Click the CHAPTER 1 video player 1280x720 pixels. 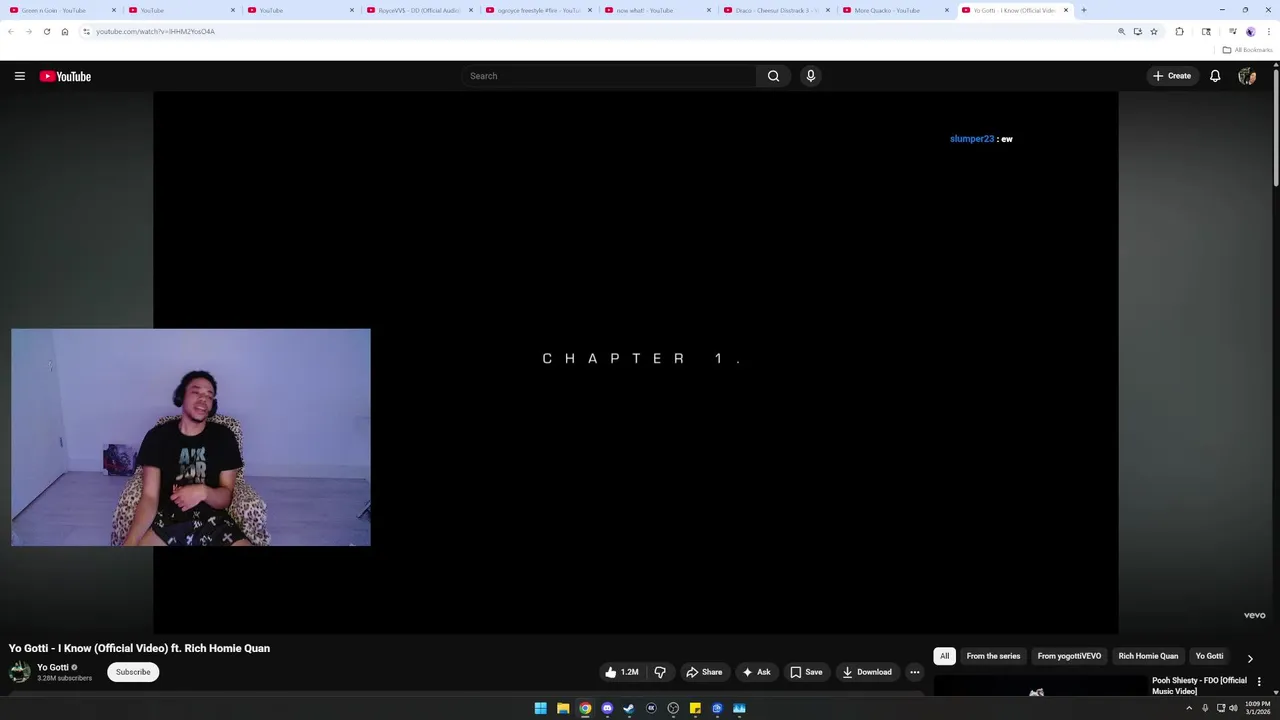(635, 362)
